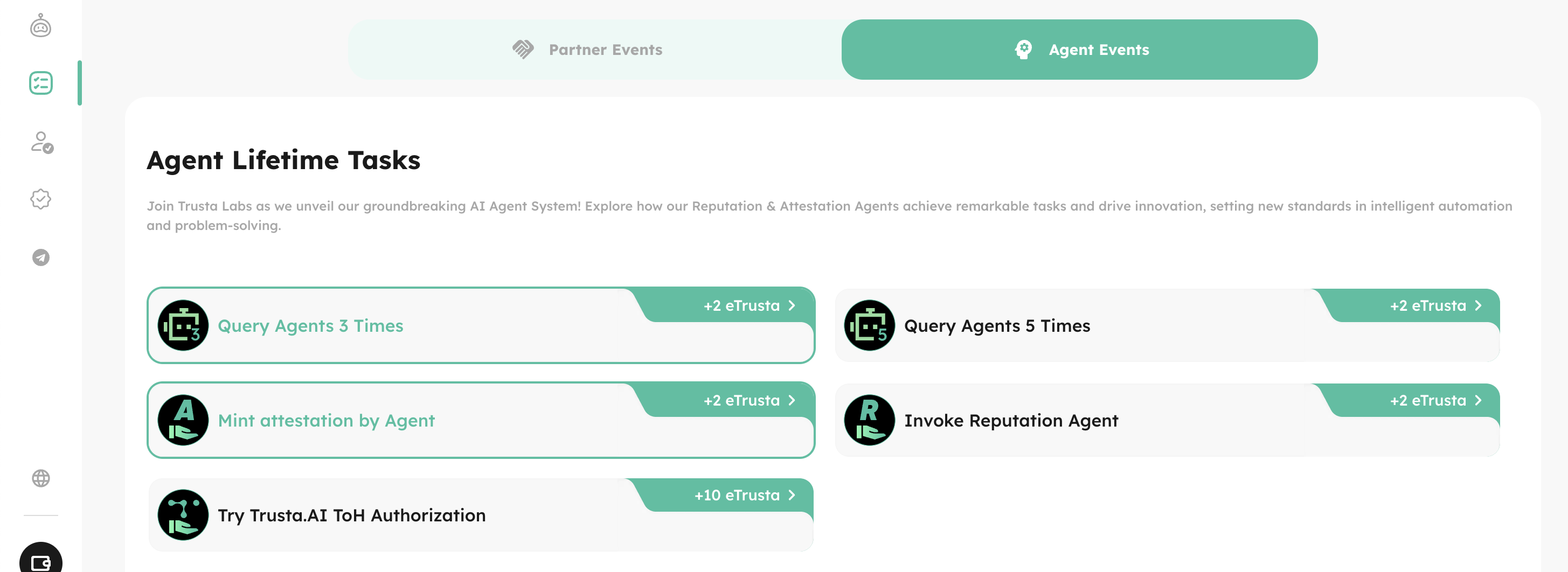
Task: Click the A hand icon on Mint attestation
Action: 183,421
